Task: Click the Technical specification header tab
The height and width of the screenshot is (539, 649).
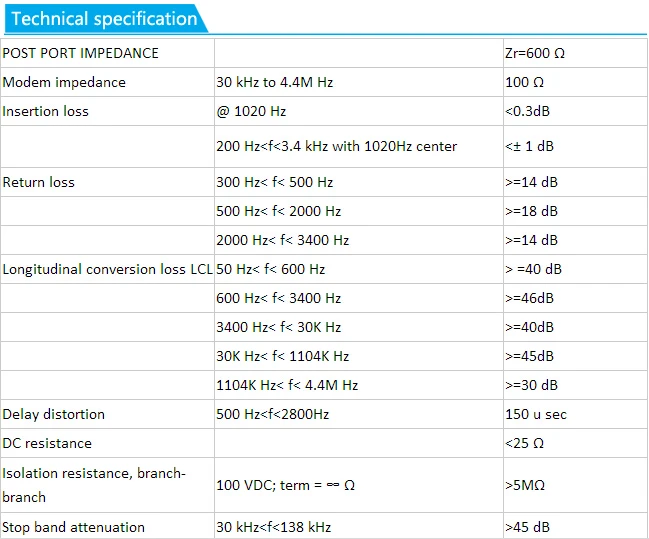Action: (x=105, y=18)
